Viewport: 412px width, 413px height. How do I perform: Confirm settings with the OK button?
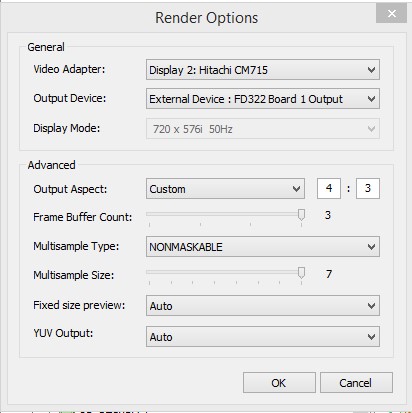[279, 383]
